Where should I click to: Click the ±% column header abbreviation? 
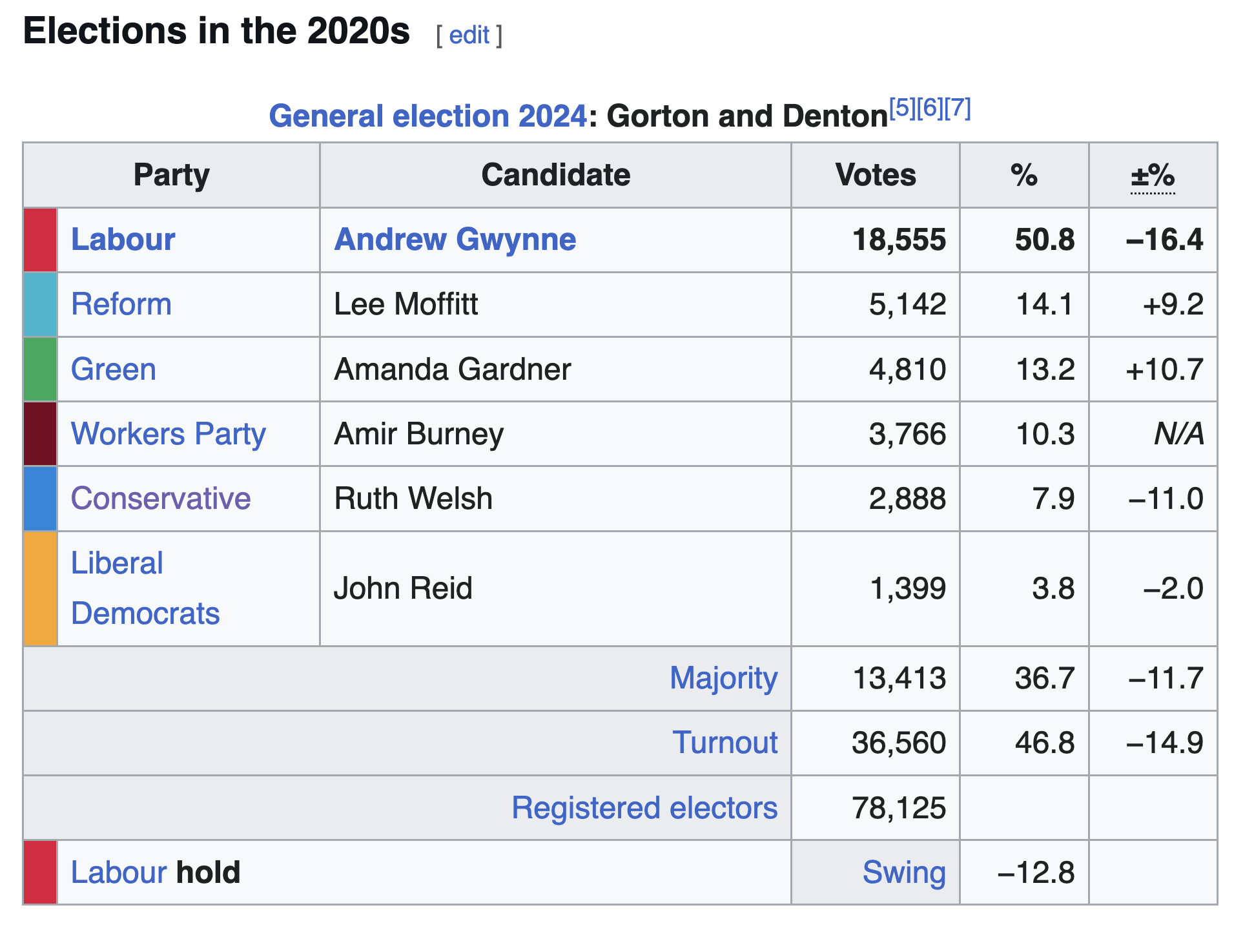point(1153,176)
